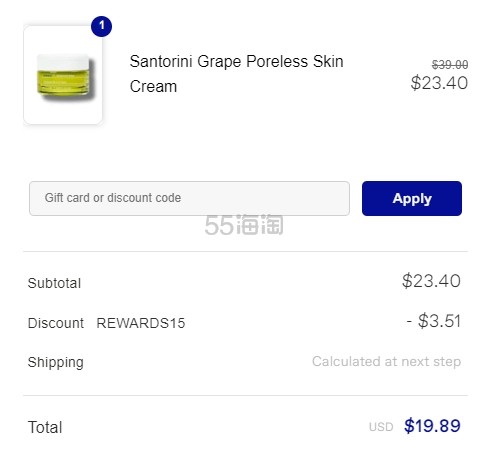Image resolution: width=489 pixels, height=449 pixels.
Task: Select the REWARDS15 discount code text
Action: tap(141, 323)
